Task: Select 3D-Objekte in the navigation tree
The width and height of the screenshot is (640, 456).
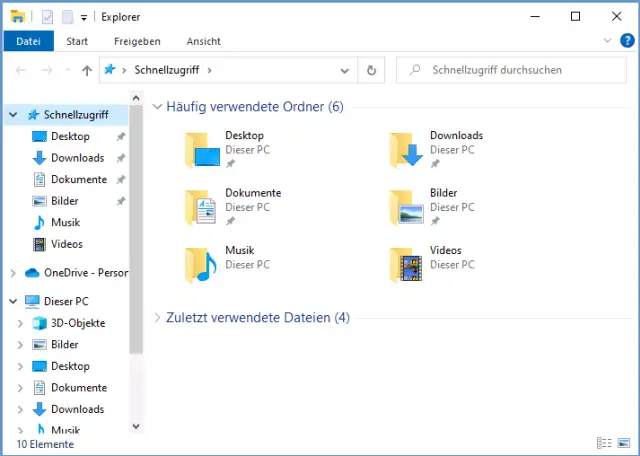Action: pos(77,323)
